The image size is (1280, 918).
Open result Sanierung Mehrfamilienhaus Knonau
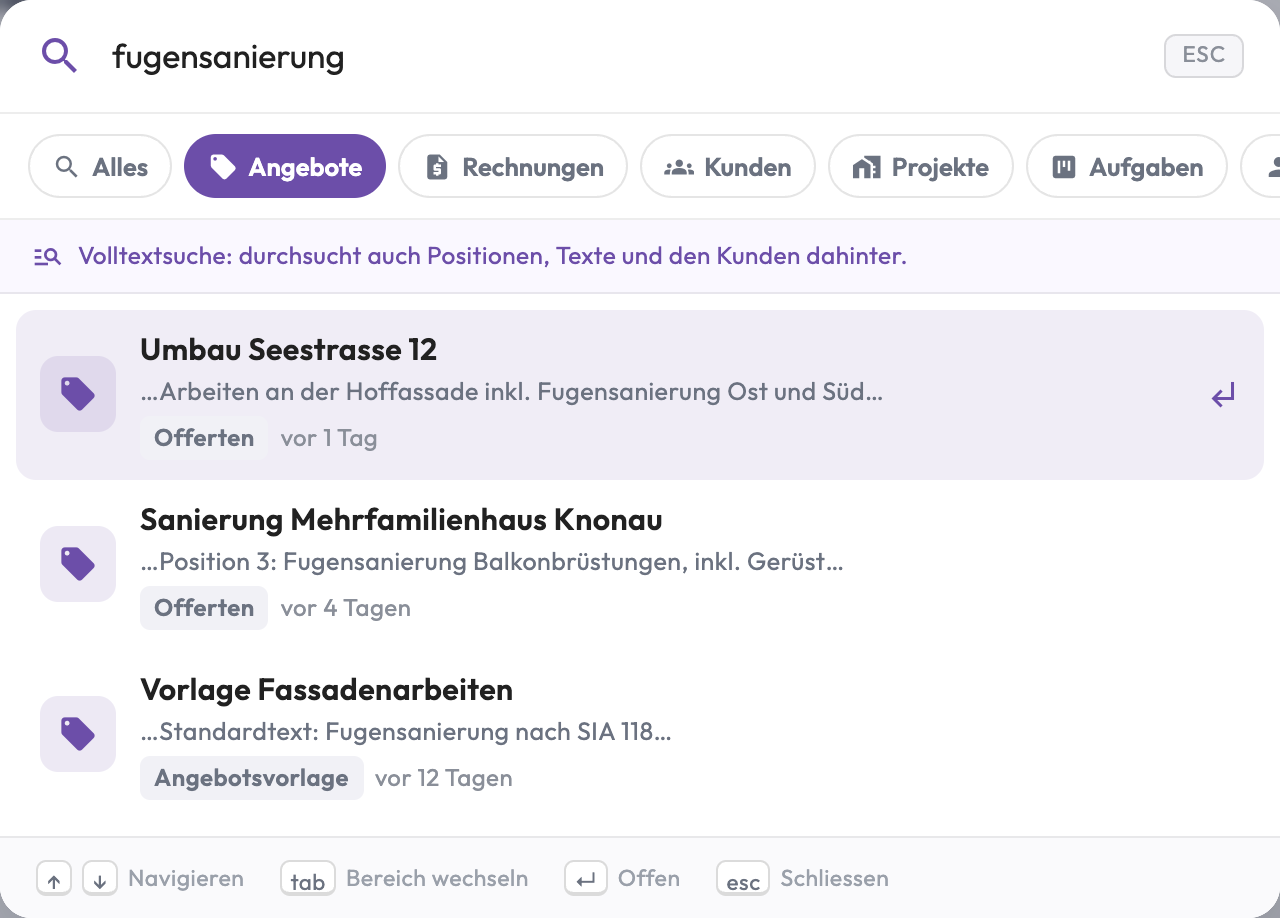(640, 565)
